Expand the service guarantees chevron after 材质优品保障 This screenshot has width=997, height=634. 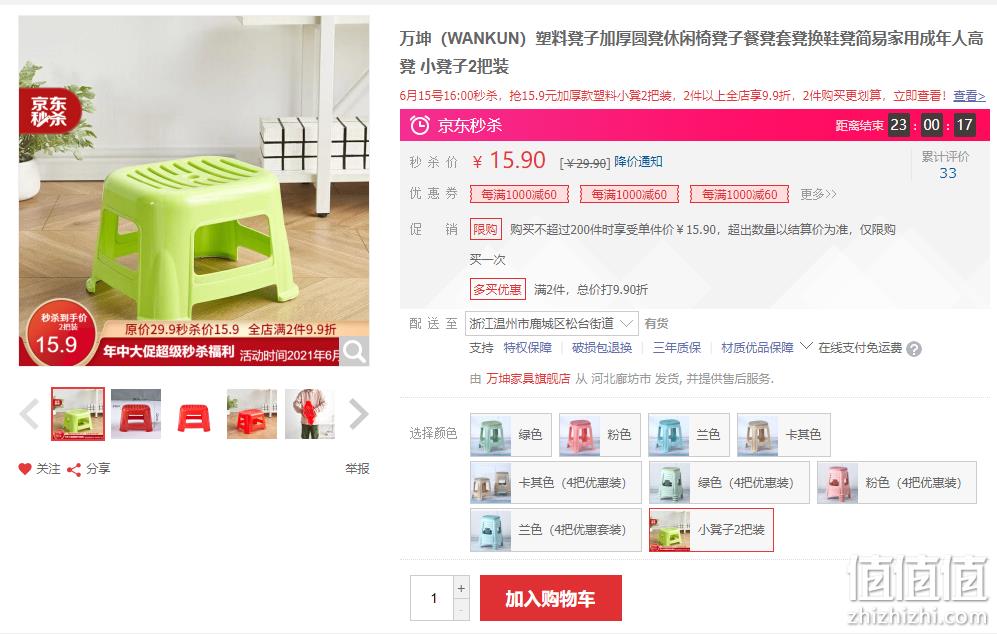click(806, 347)
